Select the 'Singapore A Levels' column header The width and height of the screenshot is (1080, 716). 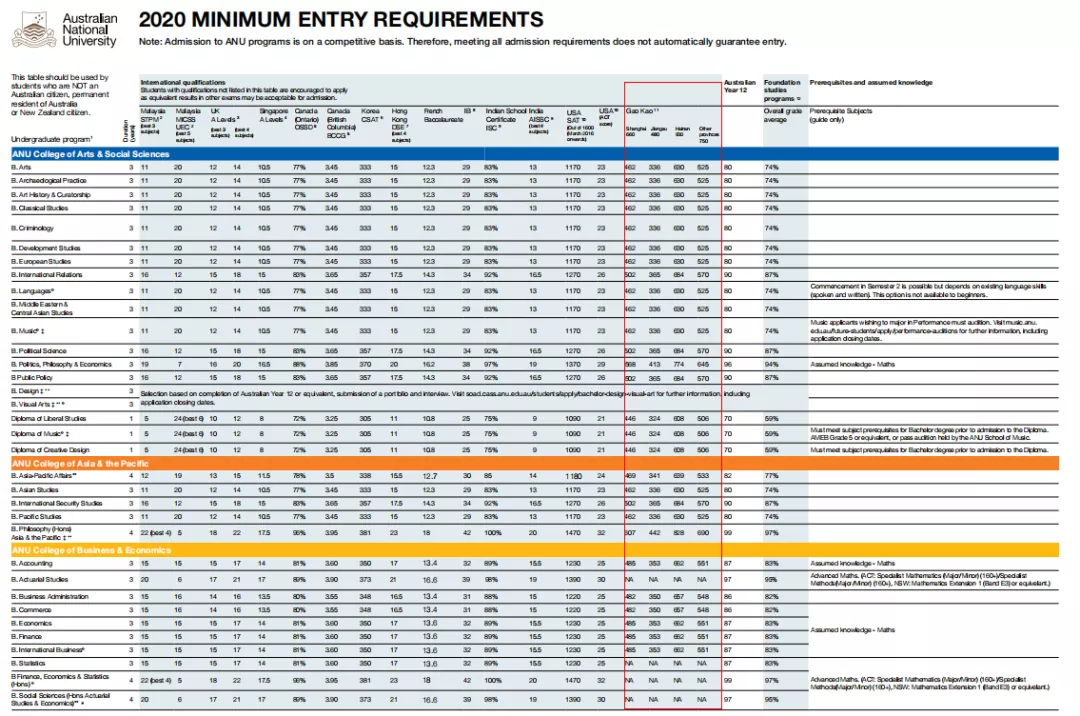coord(273,115)
